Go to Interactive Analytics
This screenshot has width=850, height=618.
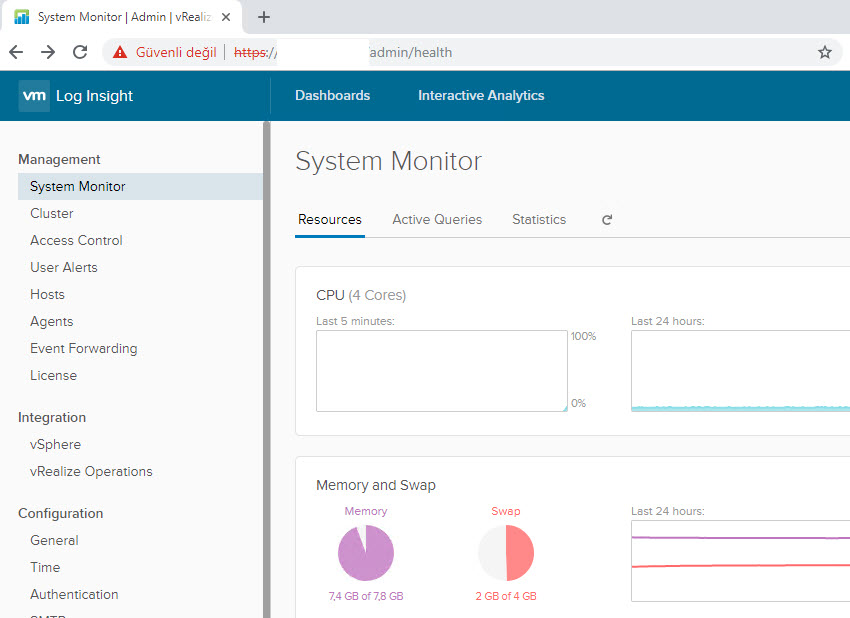481,96
